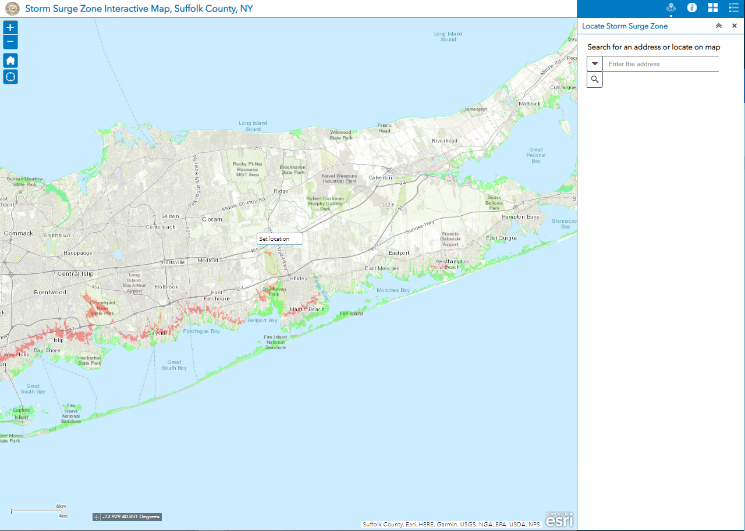
Task: Click the coordinate crosshair icon
Action: coord(96,517)
